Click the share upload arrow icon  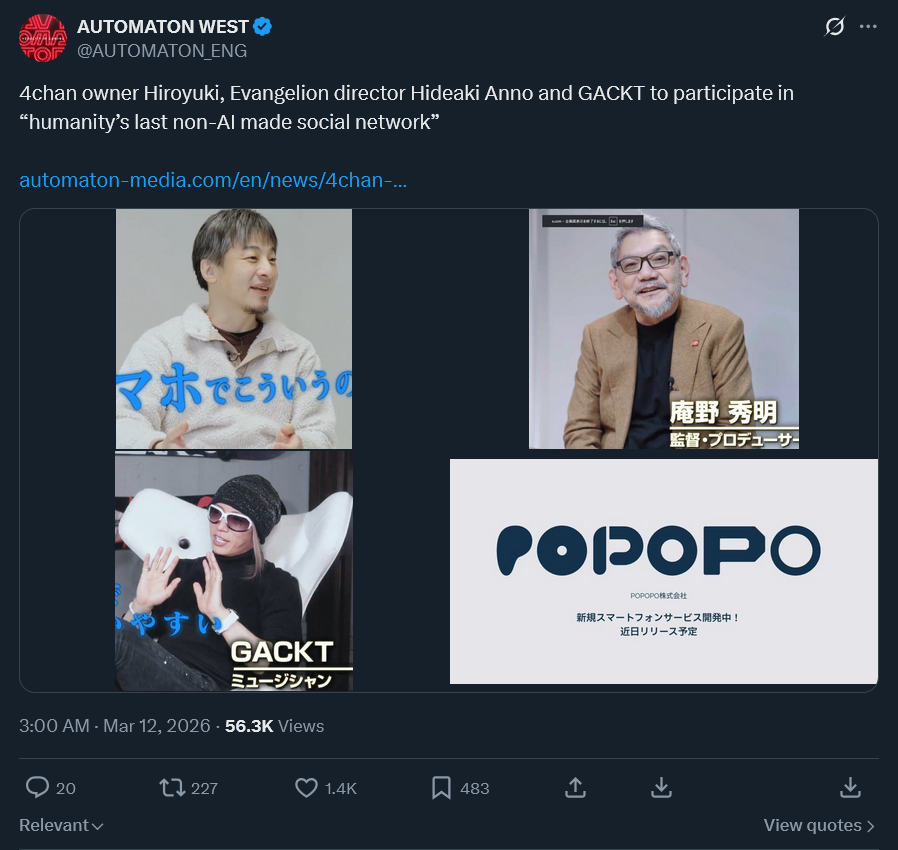click(576, 788)
